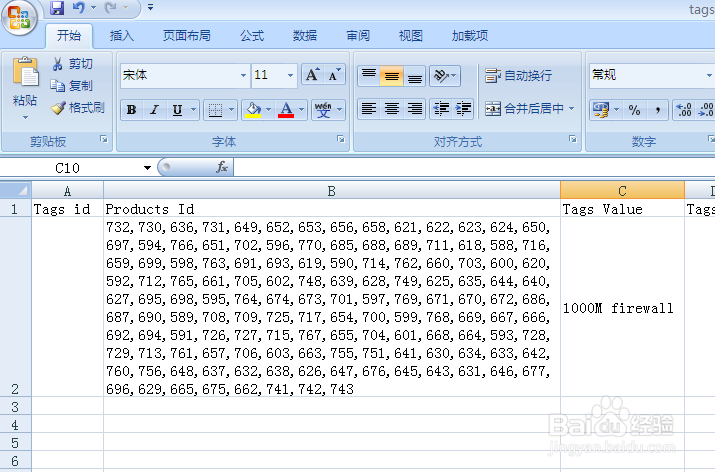Click the cell containing 1000M firewall

tap(622, 307)
